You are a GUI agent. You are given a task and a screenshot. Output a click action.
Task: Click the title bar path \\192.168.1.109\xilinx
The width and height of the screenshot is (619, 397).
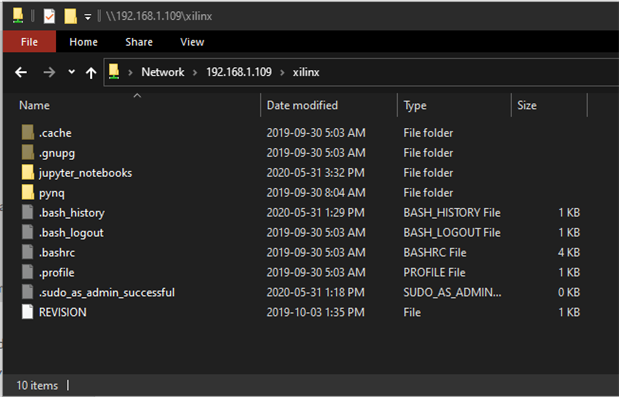[x=159, y=16]
